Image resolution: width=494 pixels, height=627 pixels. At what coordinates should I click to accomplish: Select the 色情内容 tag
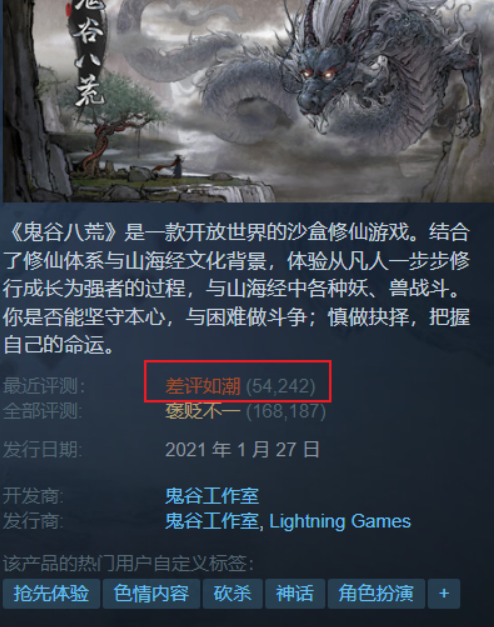click(x=151, y=593)
